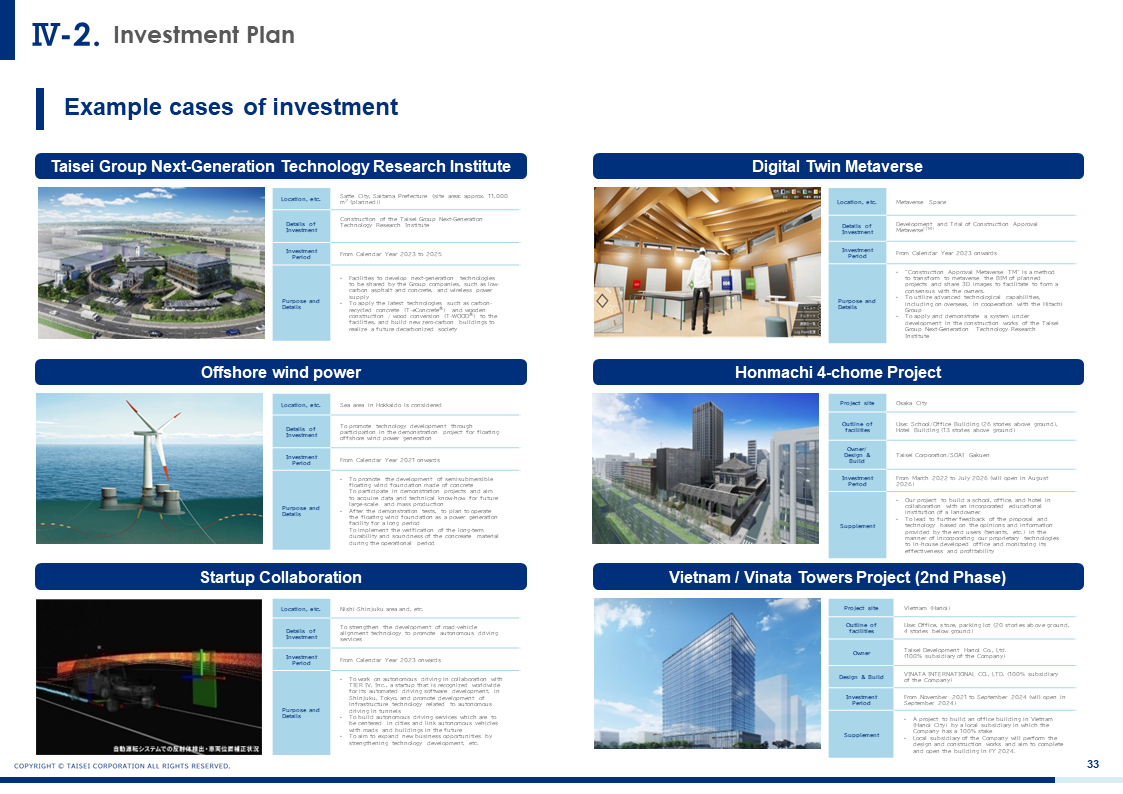Image resolution: width=1123 pixels, height=794 pixels.
Task: Click "Location, etc." label under Research Institute
Action: click(301, 199)
